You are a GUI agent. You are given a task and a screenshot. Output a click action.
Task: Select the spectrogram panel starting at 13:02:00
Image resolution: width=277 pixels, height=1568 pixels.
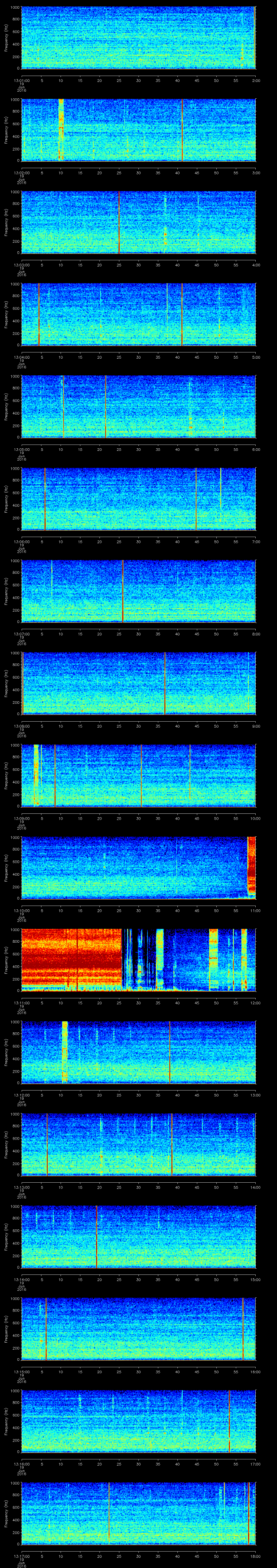click(x=139, y=130)
